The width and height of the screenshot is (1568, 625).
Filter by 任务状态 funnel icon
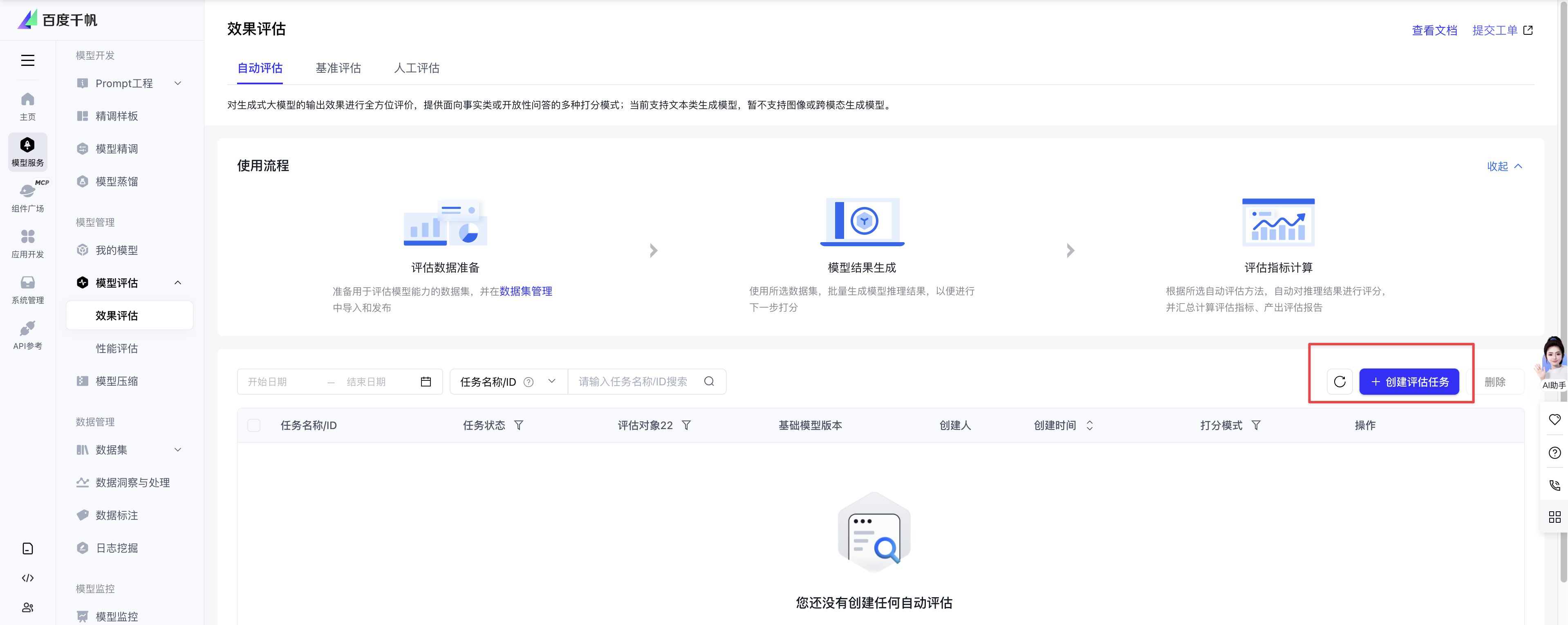point(519,425)
